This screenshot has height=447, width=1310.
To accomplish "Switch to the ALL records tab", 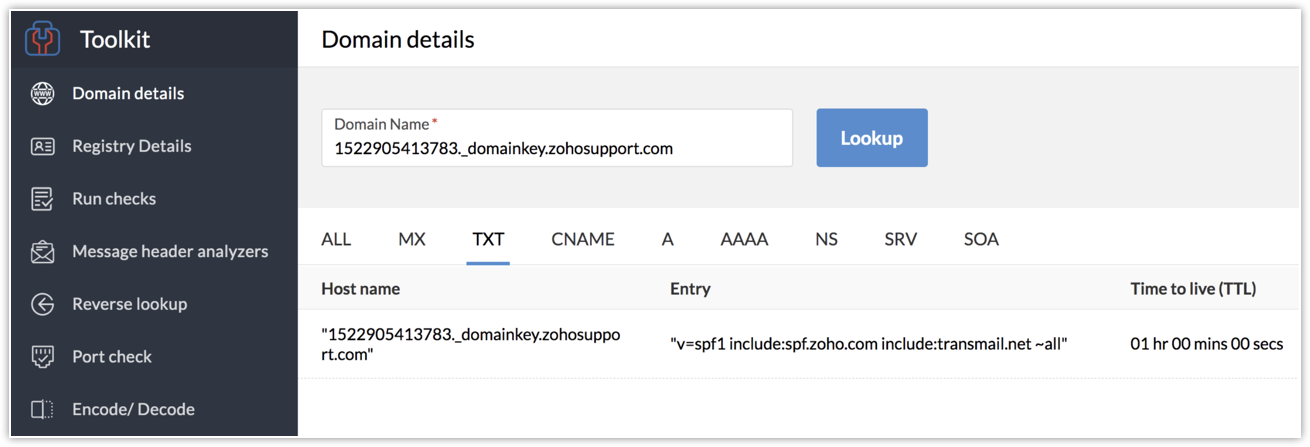I will 336,239.
